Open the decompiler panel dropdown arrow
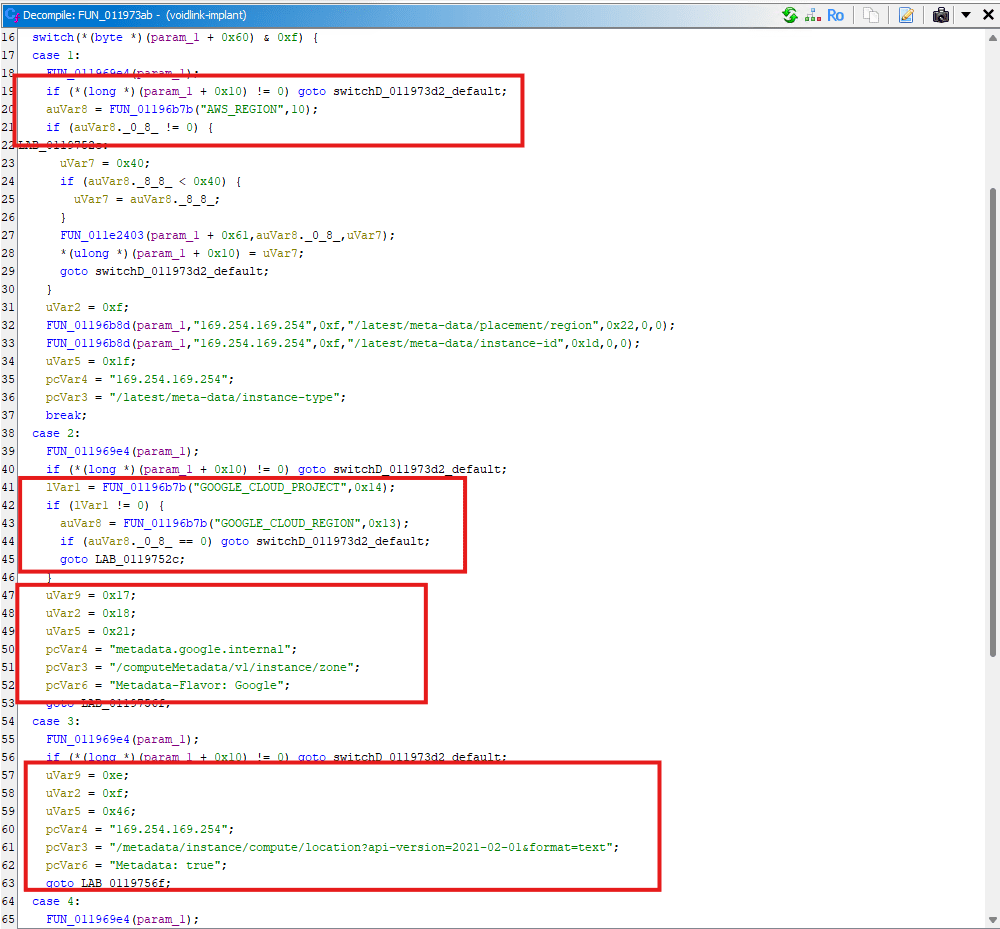 tap(966, 14)
